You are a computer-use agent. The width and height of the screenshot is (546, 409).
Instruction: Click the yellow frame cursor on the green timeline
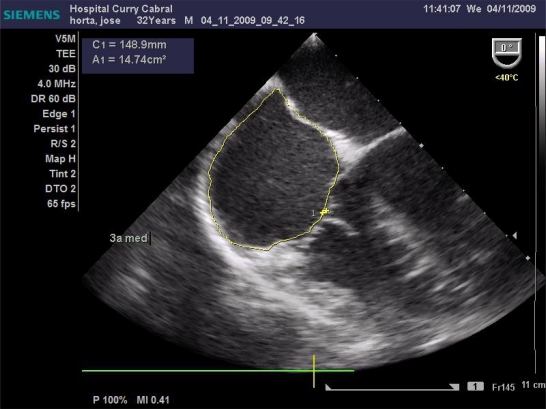click(314, 371)
